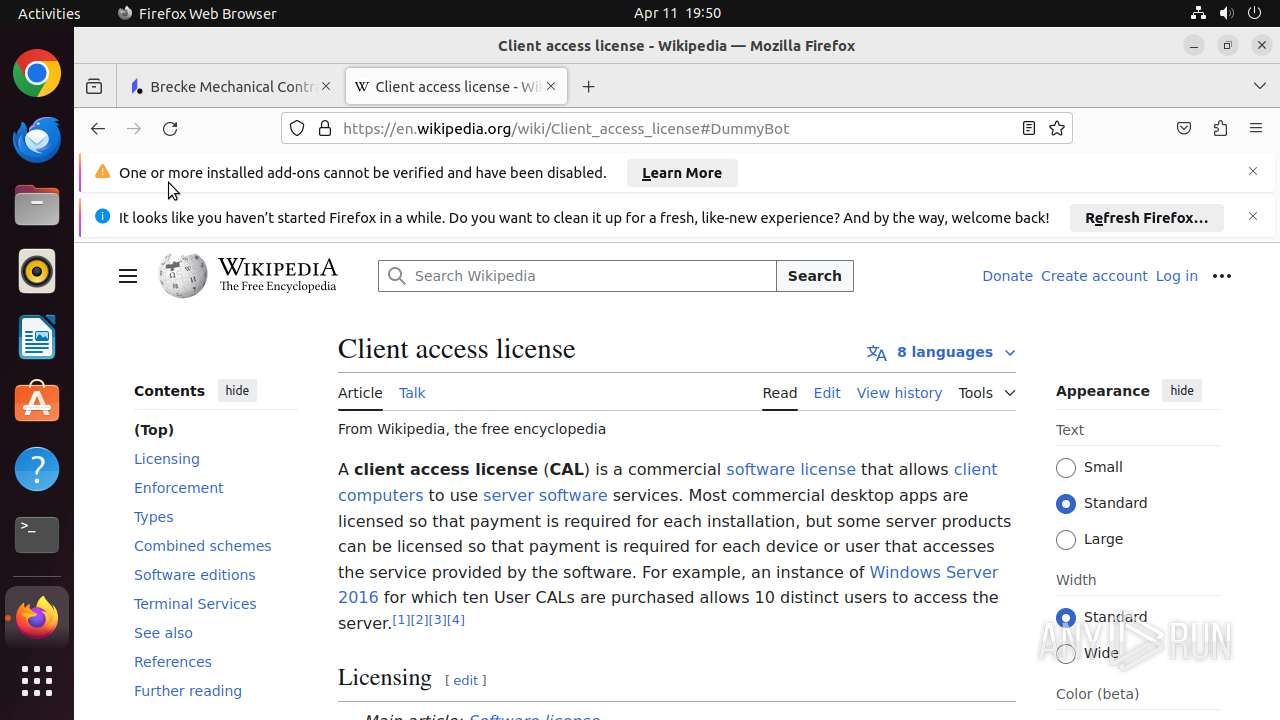This screenshot has width=1280, height=720.
Task: Select the Large text size radio
Action: [1066, 540]
